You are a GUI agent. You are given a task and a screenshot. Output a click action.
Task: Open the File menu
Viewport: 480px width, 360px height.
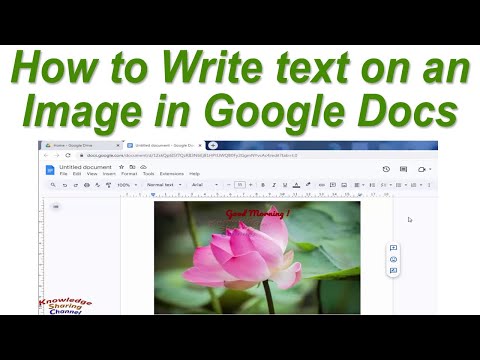click(63, 174)
